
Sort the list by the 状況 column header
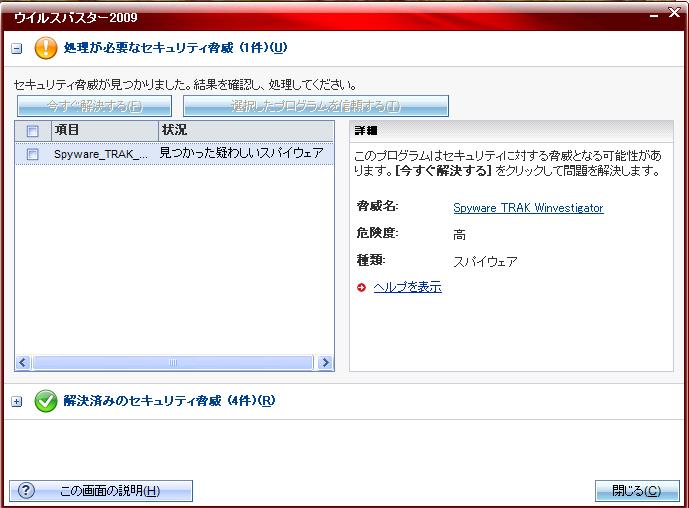coord(246,131)
